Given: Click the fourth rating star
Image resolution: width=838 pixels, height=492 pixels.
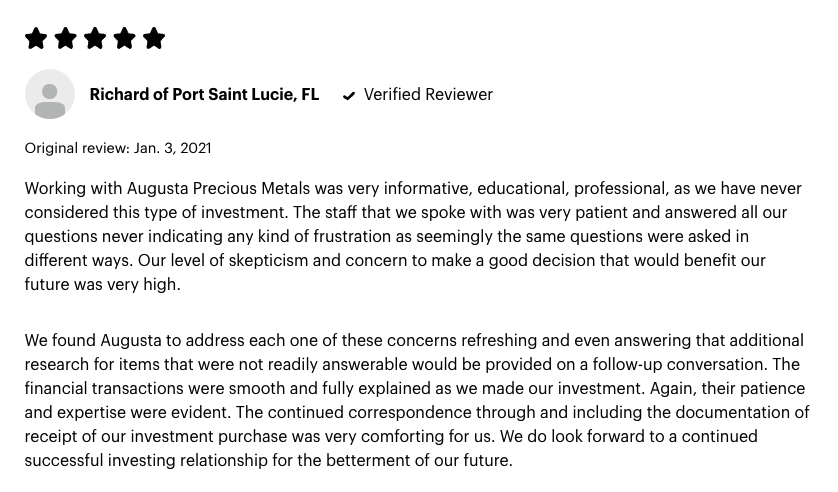Looking at the screenshot, I should (x=124, y=39).
